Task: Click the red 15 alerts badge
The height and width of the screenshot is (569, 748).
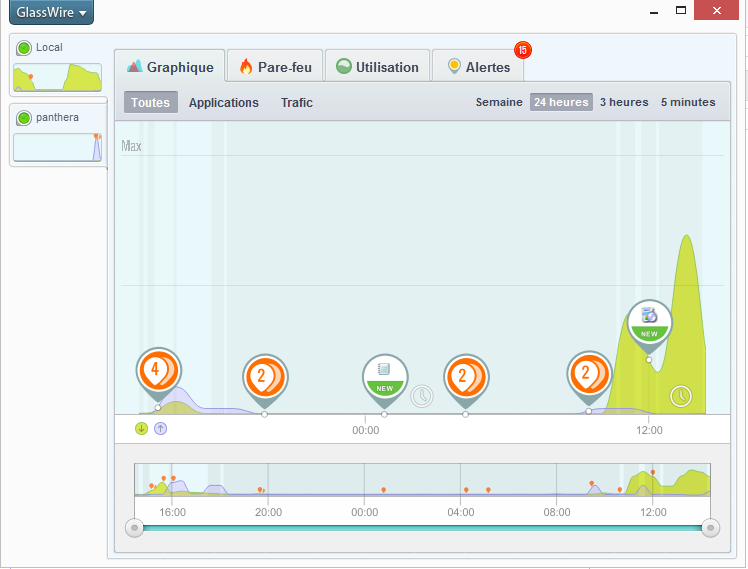Action: [x=523, y=50]
